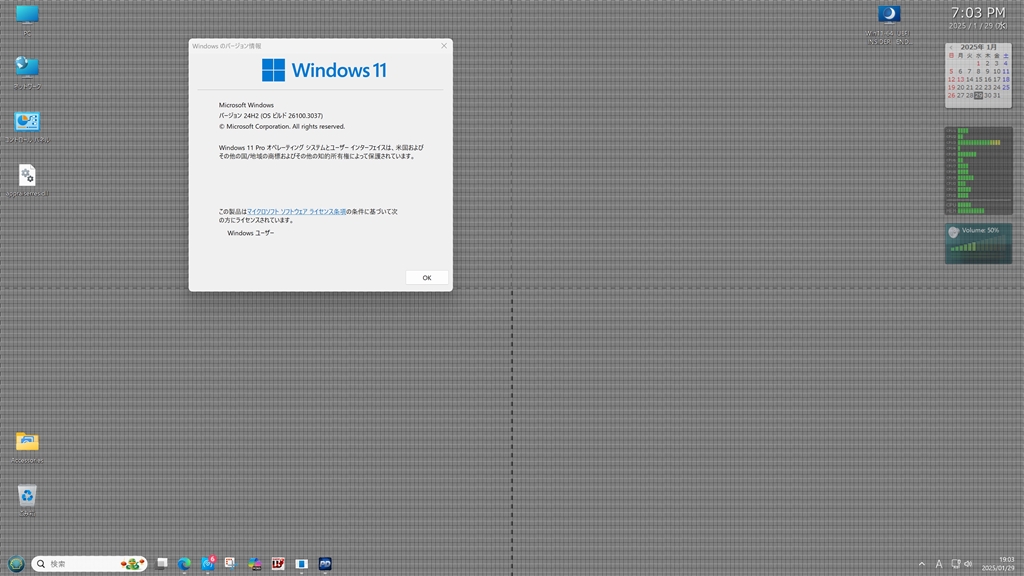Open Task View from taskbar

[x=162, y=564]
